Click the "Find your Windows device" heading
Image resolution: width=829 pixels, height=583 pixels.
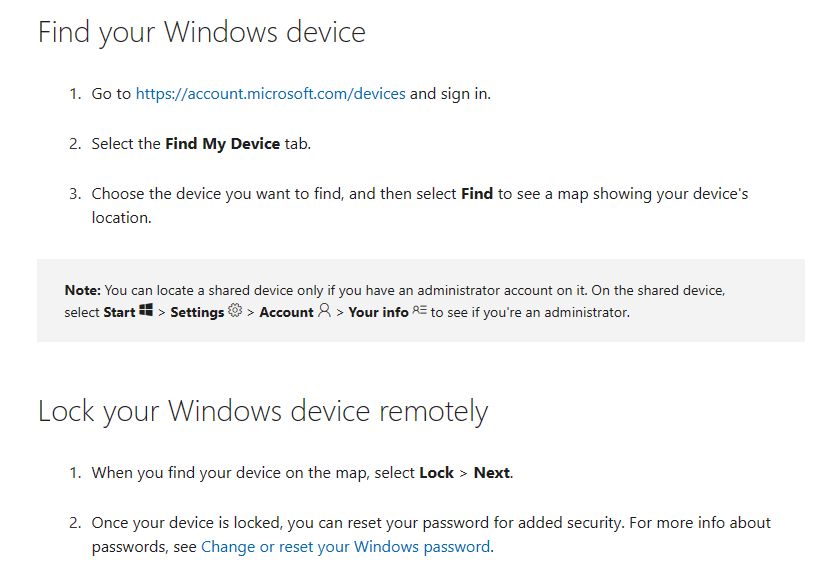tap(202, 32)
